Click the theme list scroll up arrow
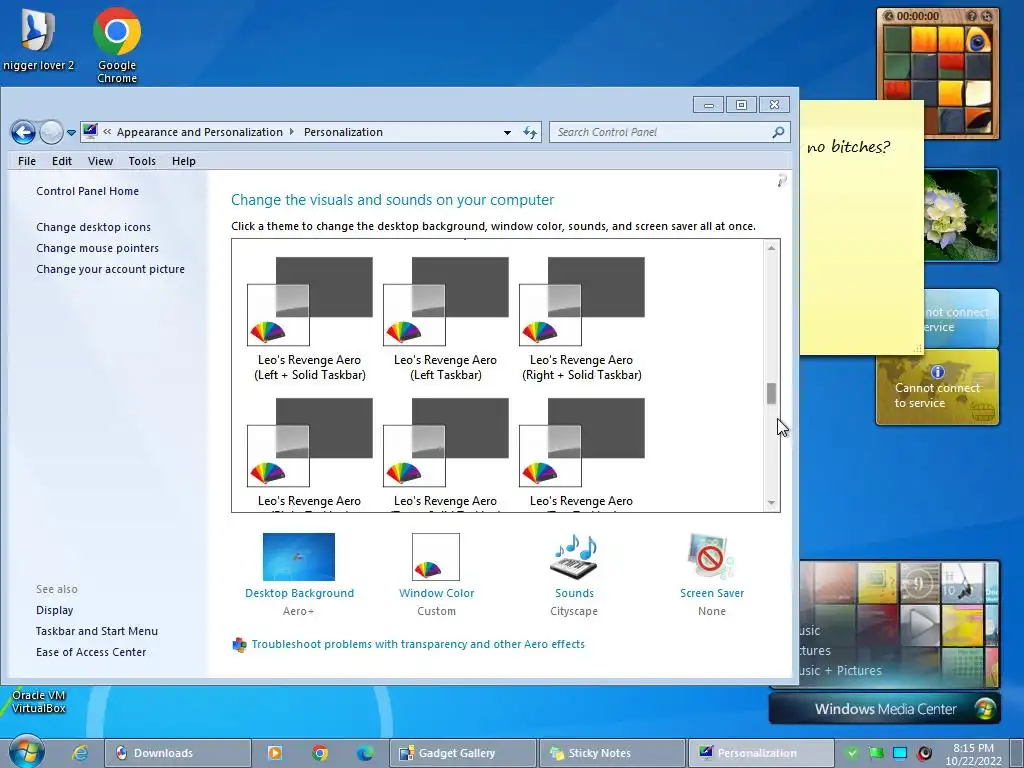This screenshot has width=1024, height=768. [x=771, y=248]
